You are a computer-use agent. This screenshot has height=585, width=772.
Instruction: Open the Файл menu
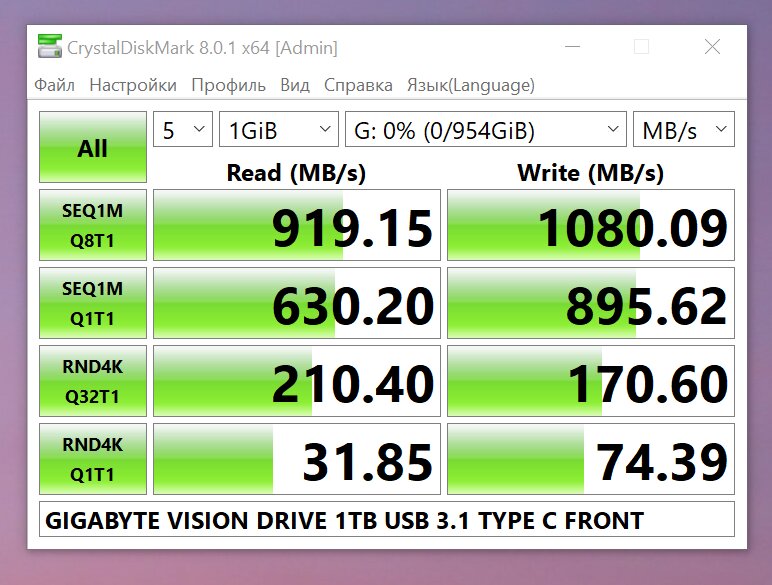pos(55,85)
